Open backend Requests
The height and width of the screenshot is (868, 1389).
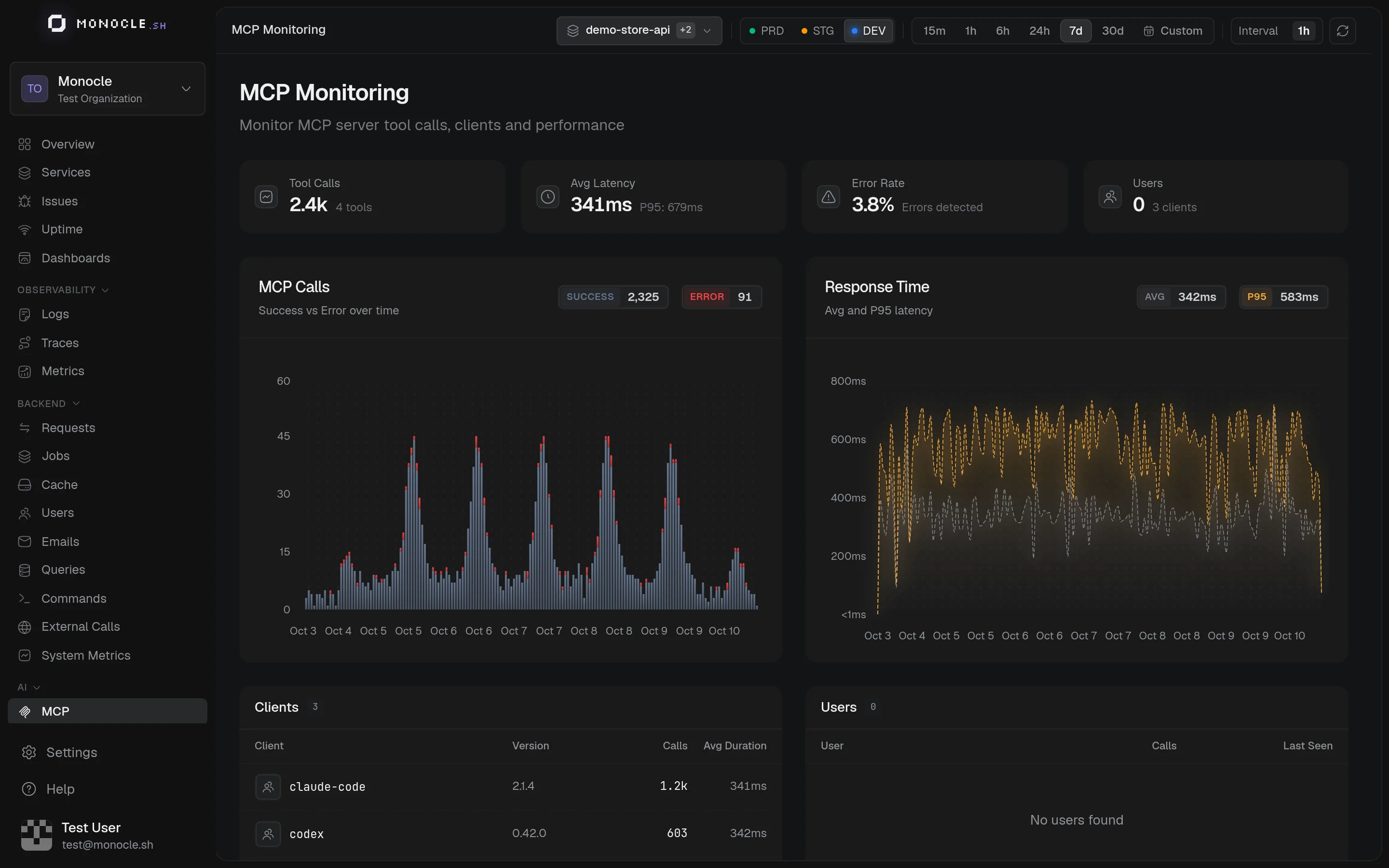[68, 428]
